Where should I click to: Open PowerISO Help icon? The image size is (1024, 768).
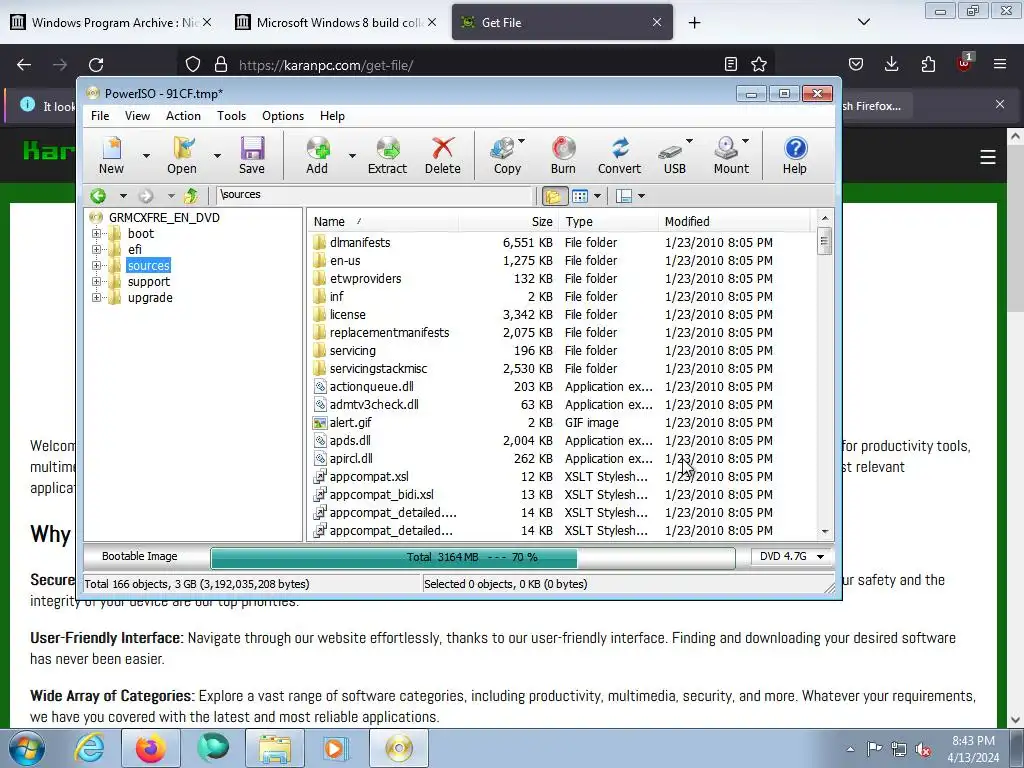click(x=795, y=155)
